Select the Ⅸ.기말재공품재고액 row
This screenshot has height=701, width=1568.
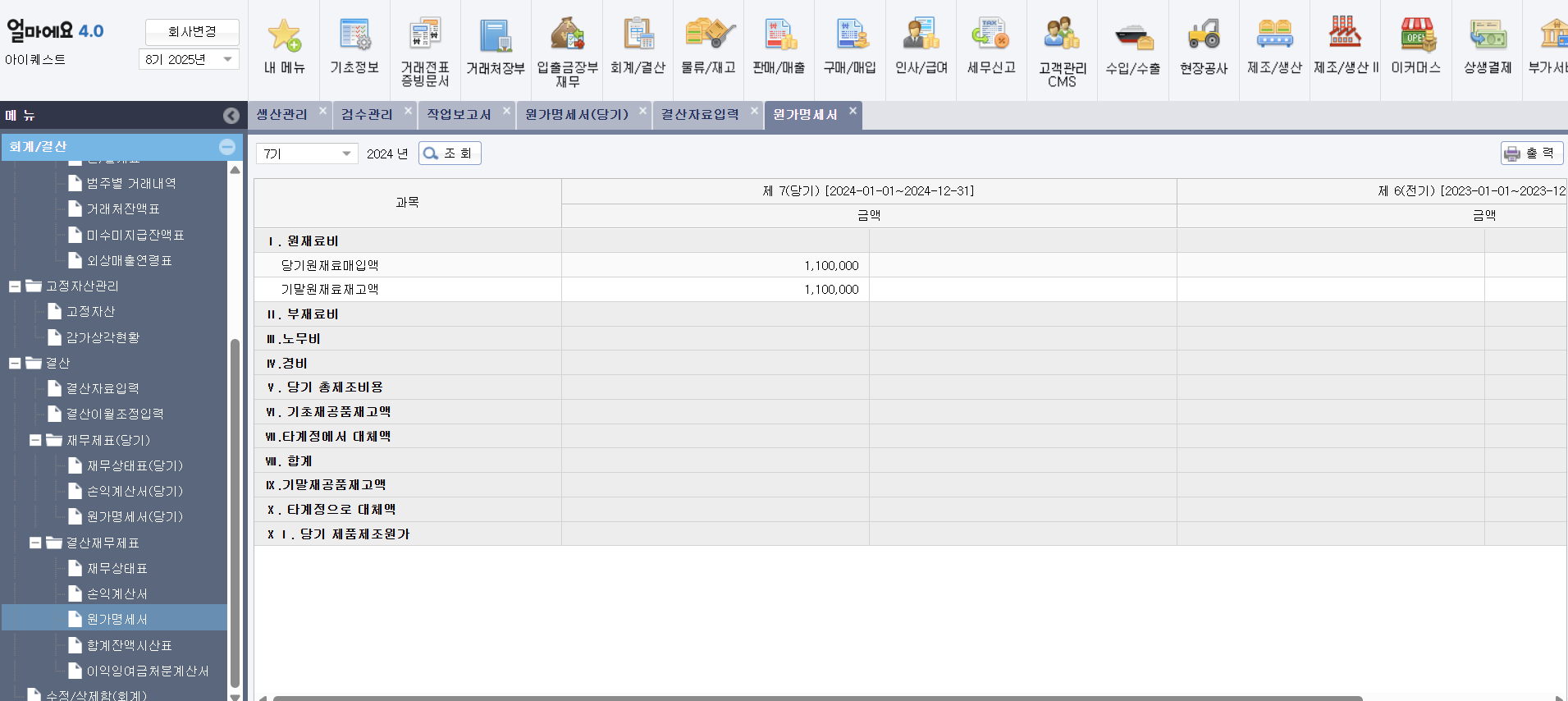[910, 485]
